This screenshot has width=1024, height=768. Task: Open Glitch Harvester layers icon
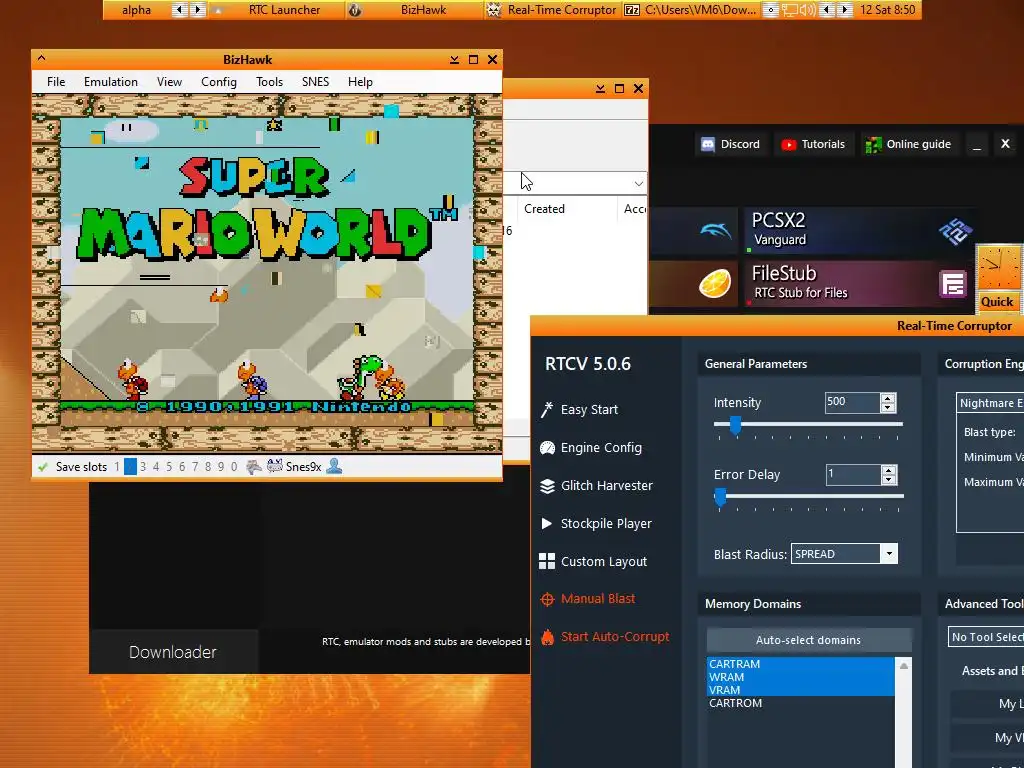547,486
